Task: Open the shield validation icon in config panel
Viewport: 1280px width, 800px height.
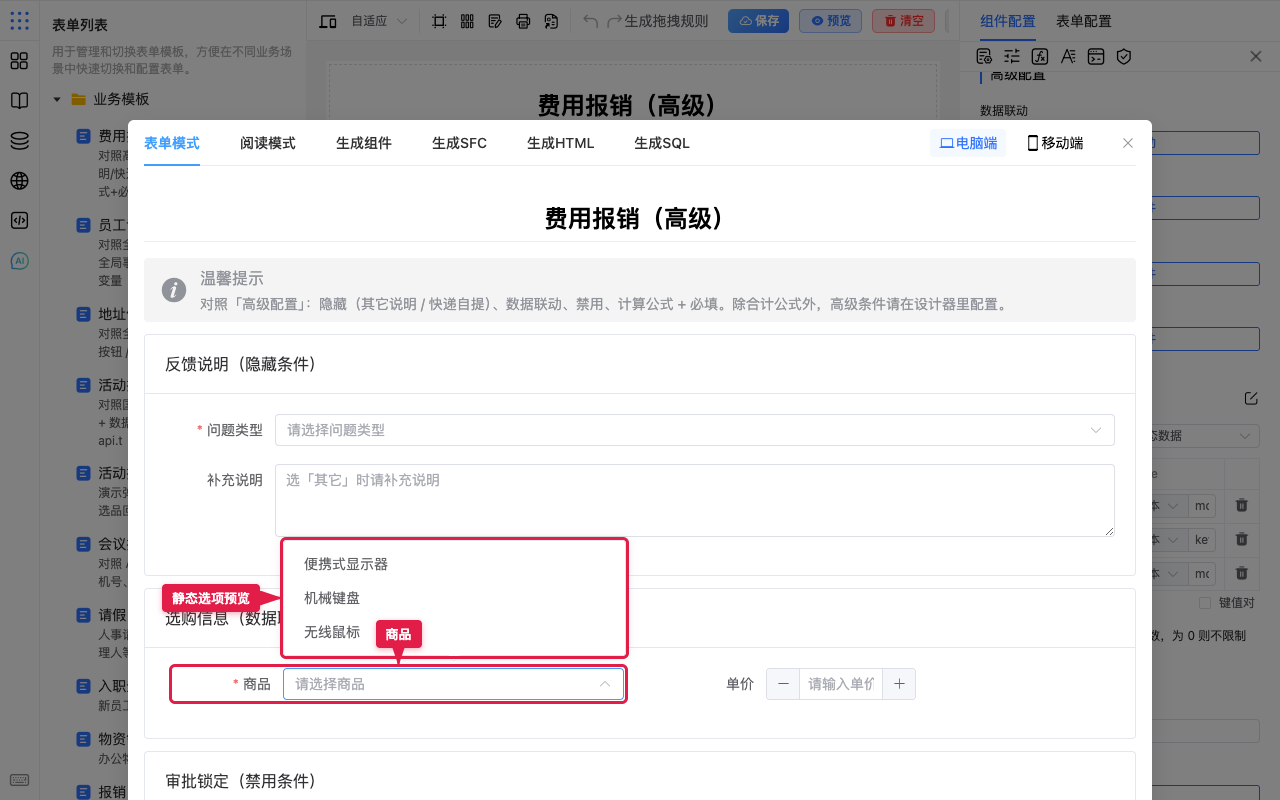Action: coord(1124,56)
